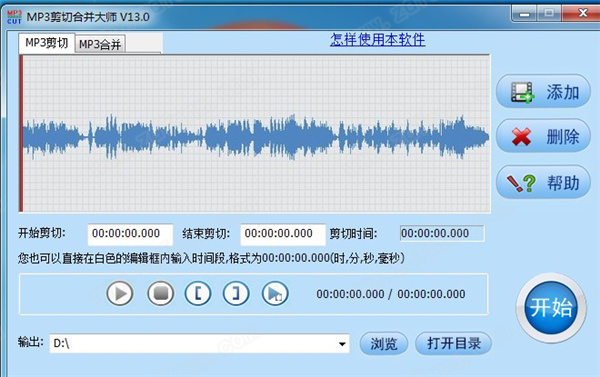The image size is (600, 377).
Task: Expand the output path dropdown arrow
Action: [x=342, y=344]
